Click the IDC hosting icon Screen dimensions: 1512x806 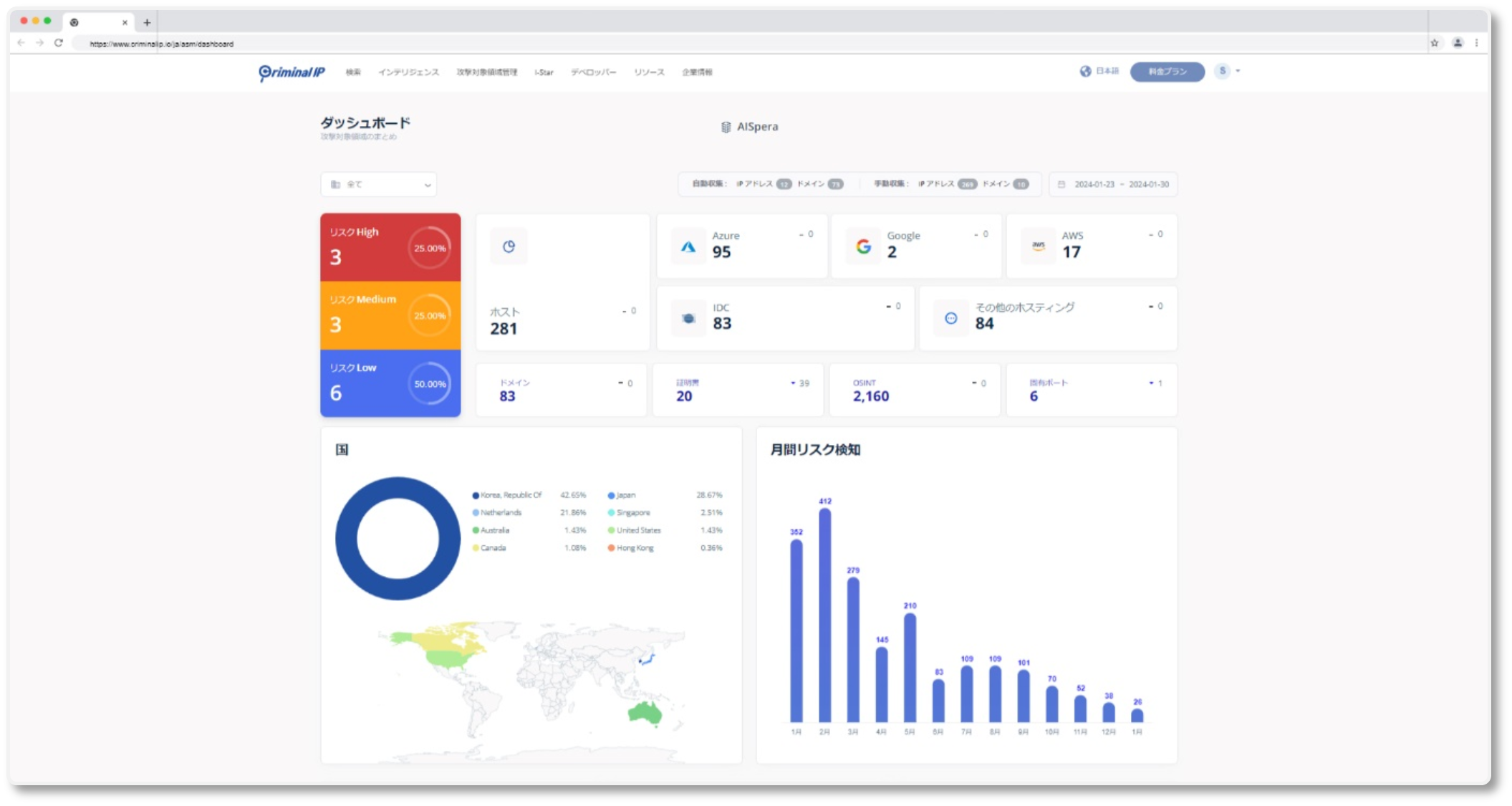(688, 318)
